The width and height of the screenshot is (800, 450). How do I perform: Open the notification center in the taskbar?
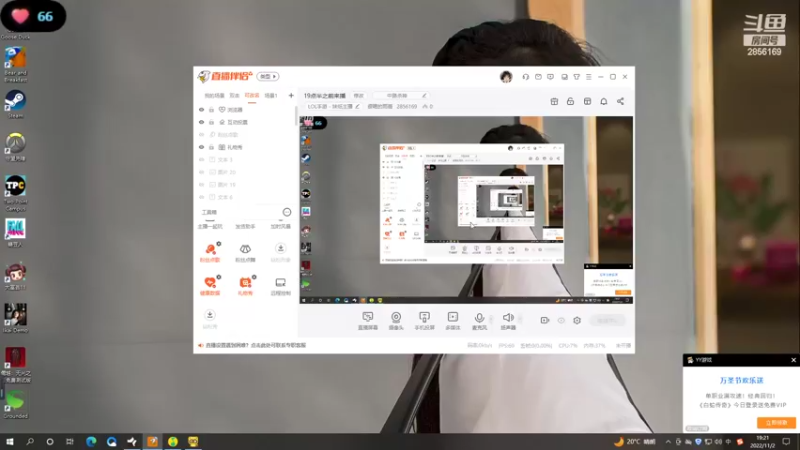(786, 442)
